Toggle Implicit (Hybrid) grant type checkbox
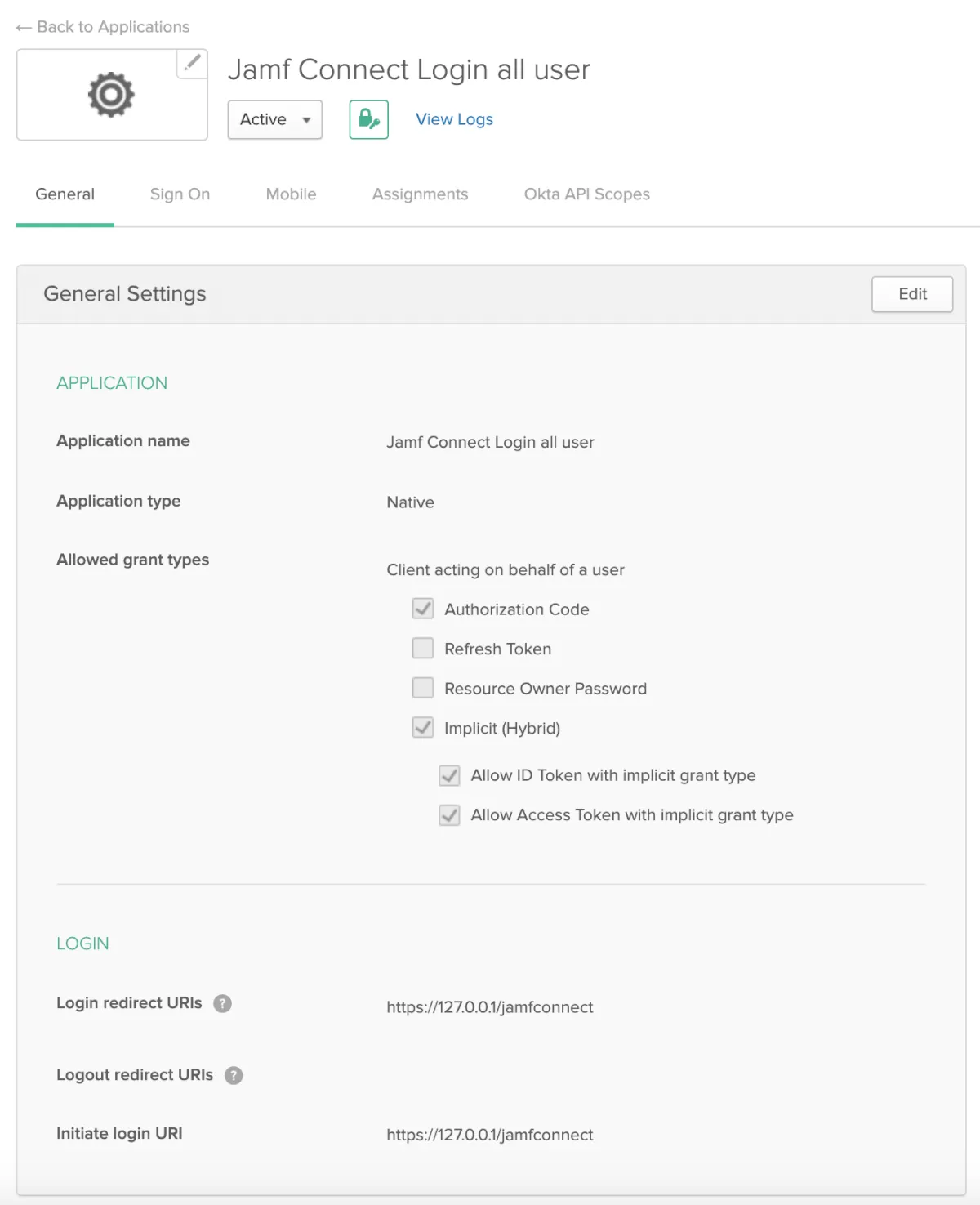Image resolution: width=980 pixels, height=1205 pixels. (423, 727)
